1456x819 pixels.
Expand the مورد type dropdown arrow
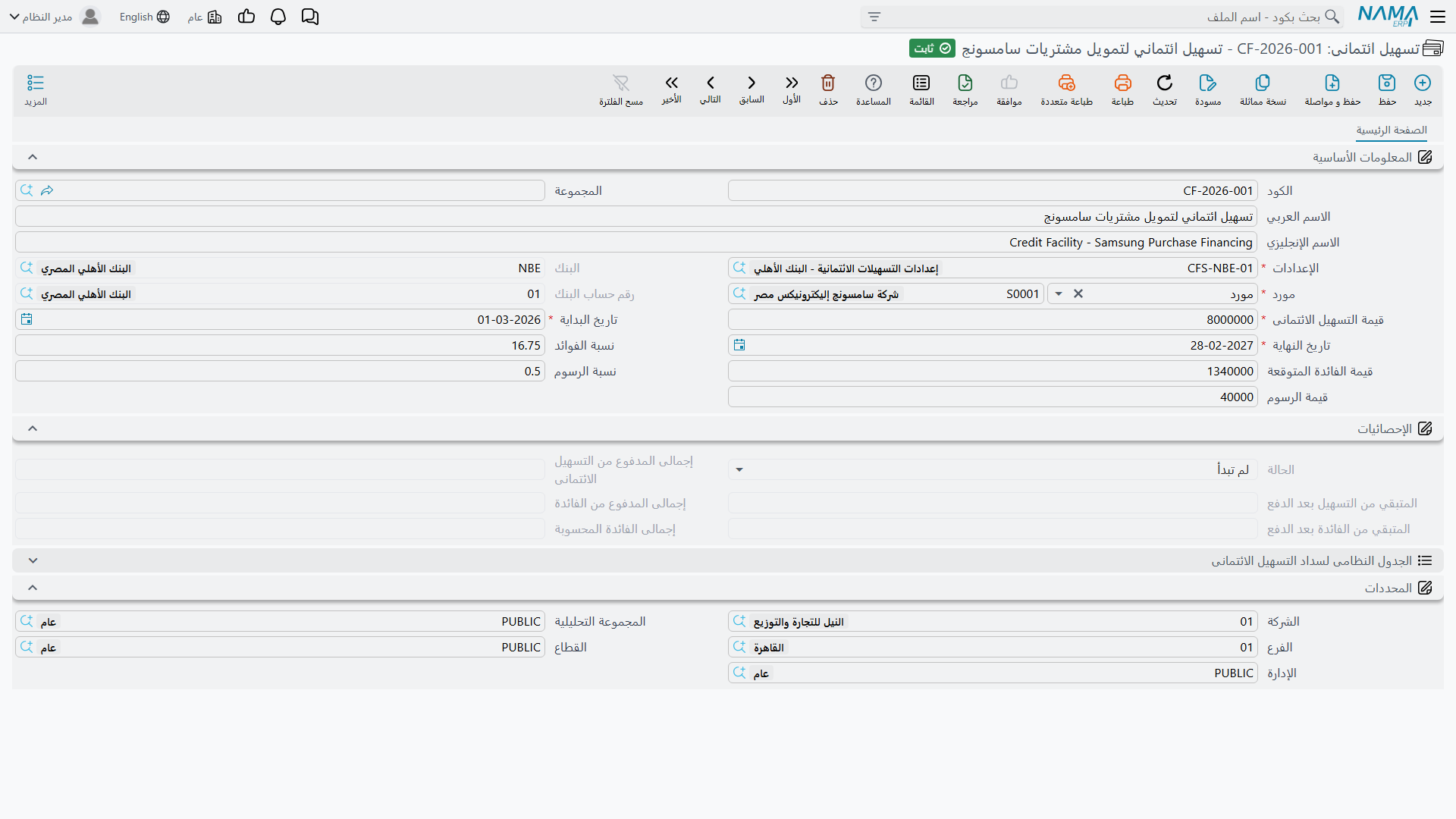coord(1059,293)
